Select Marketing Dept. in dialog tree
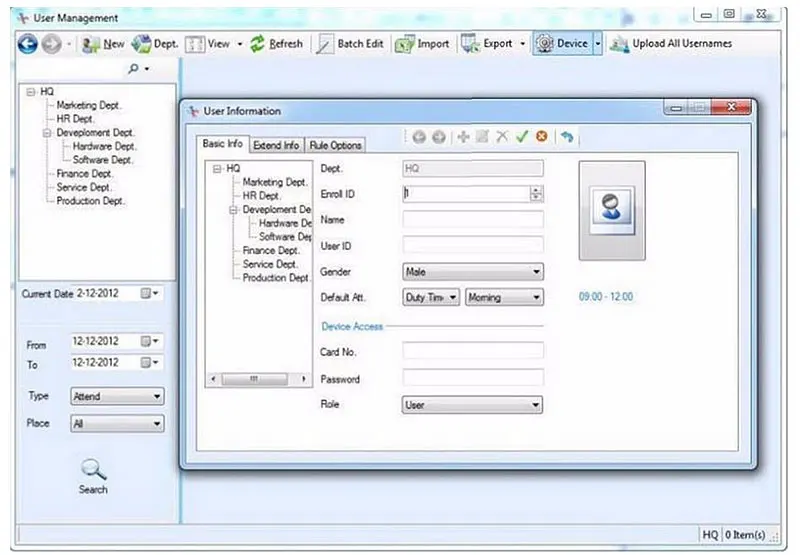800x555 pixels. 274,182
